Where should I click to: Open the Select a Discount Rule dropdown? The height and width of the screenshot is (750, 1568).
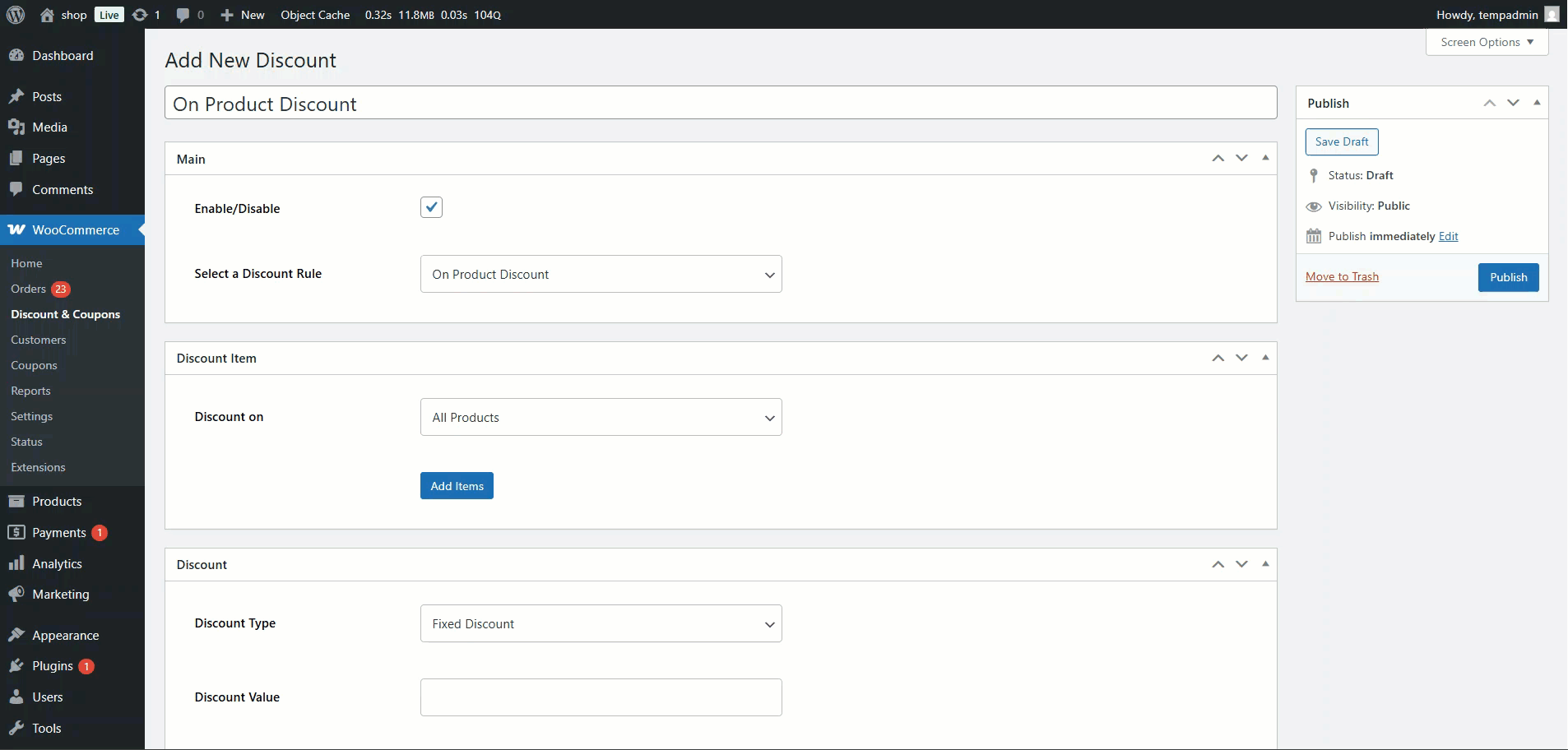coord(601,274)
